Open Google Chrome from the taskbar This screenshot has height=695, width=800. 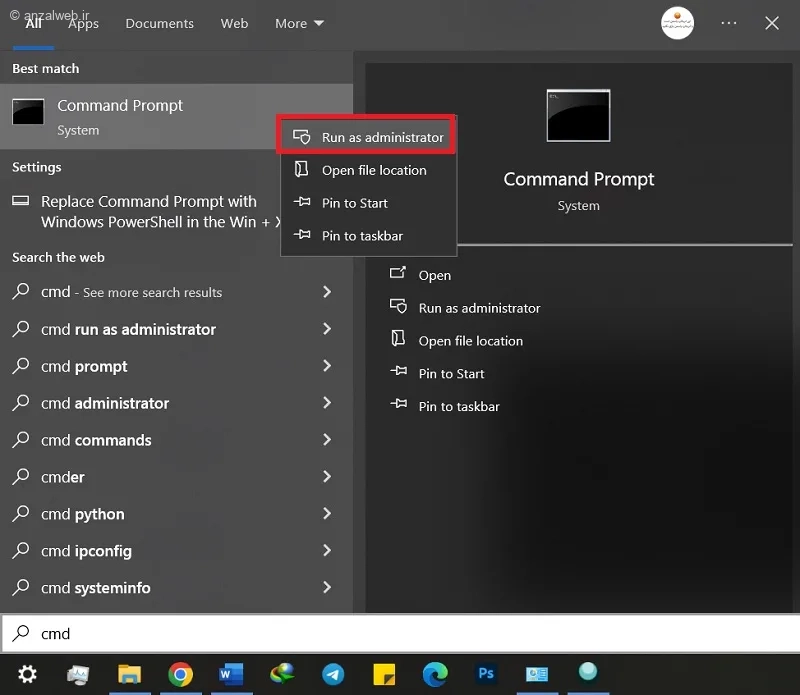pos(181,675)
